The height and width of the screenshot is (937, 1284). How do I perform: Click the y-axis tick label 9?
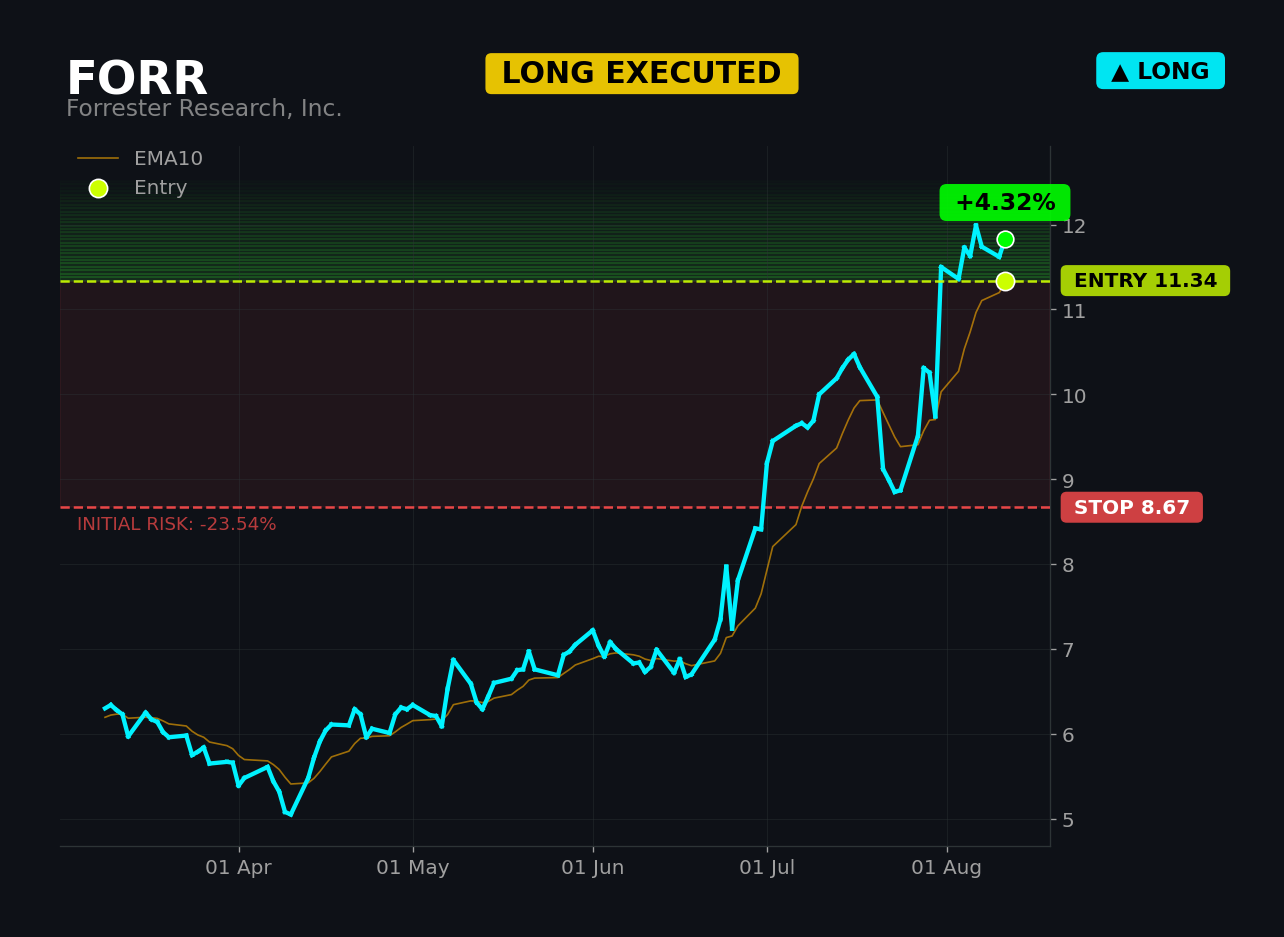tap(1068, 480)
